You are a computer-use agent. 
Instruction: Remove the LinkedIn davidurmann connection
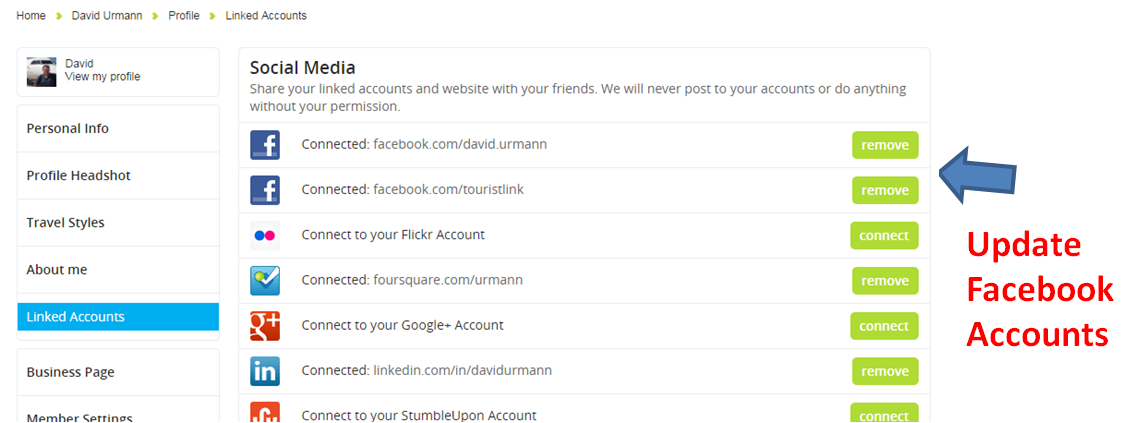point(885,371)
